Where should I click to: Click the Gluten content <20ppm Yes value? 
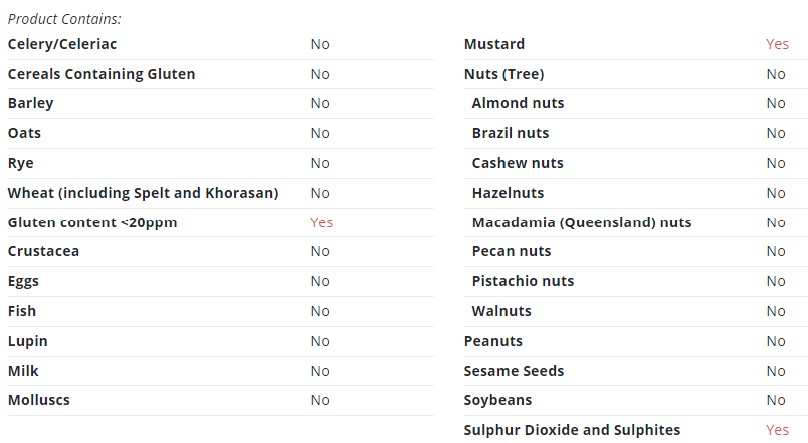click(322, 223)
